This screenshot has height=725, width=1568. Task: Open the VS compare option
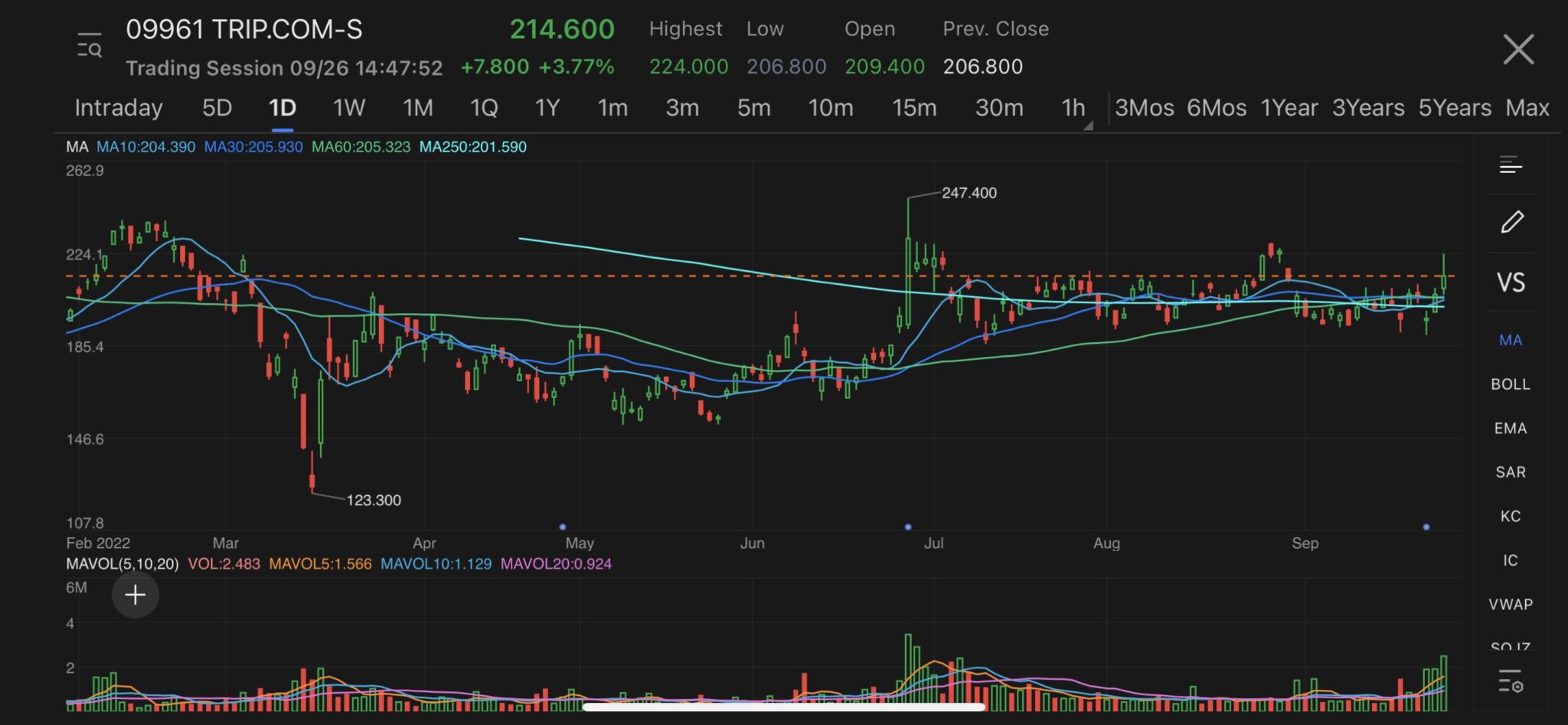[1511, 282]
